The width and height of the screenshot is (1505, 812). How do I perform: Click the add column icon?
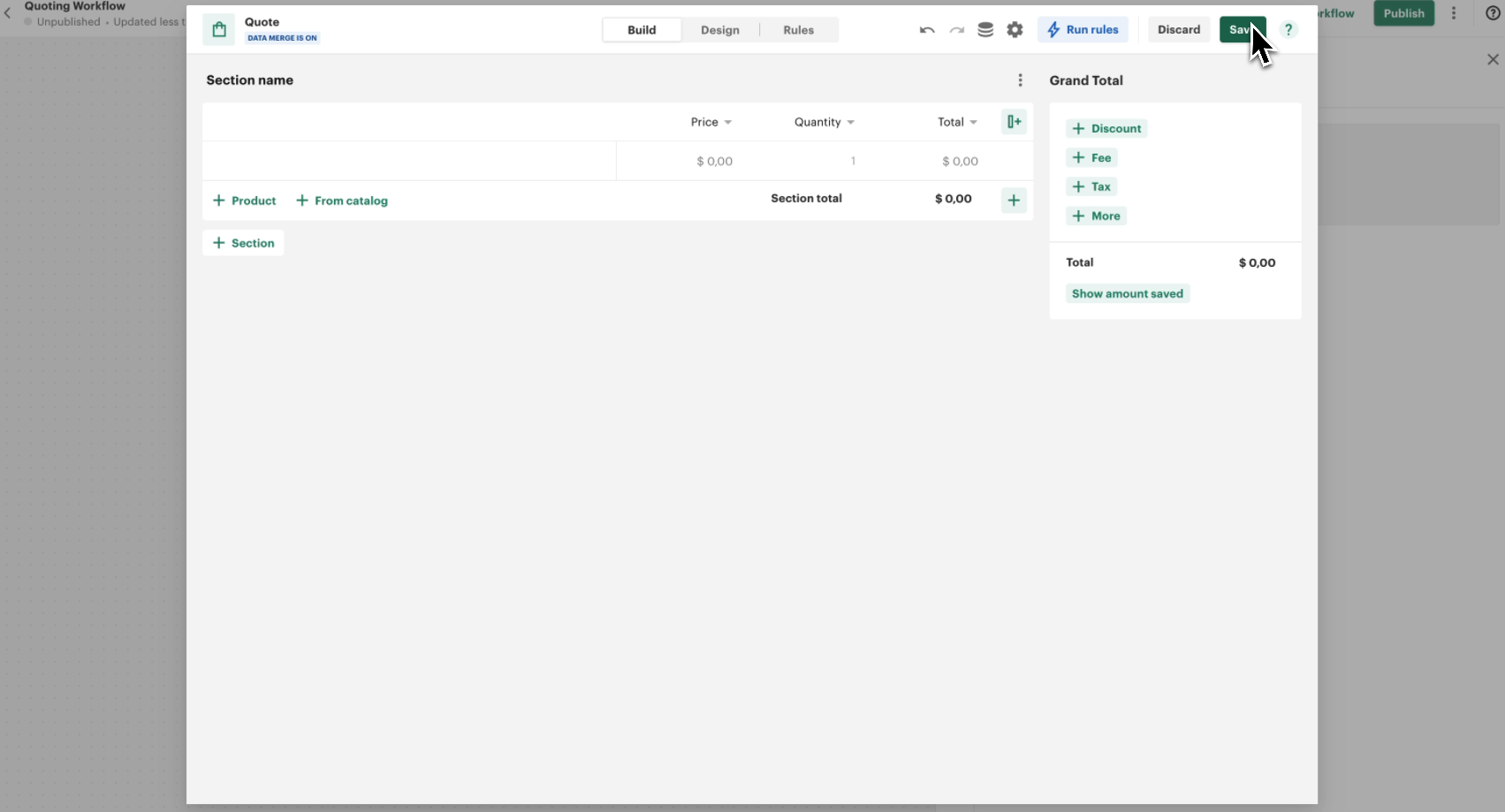point(1014,122)
